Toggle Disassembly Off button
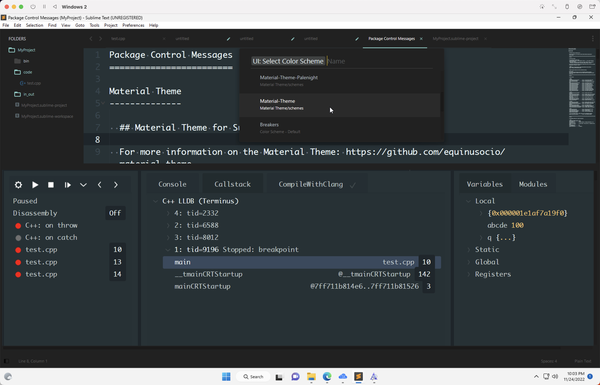Viewport: 600px width, 385px height. (115, 213)
